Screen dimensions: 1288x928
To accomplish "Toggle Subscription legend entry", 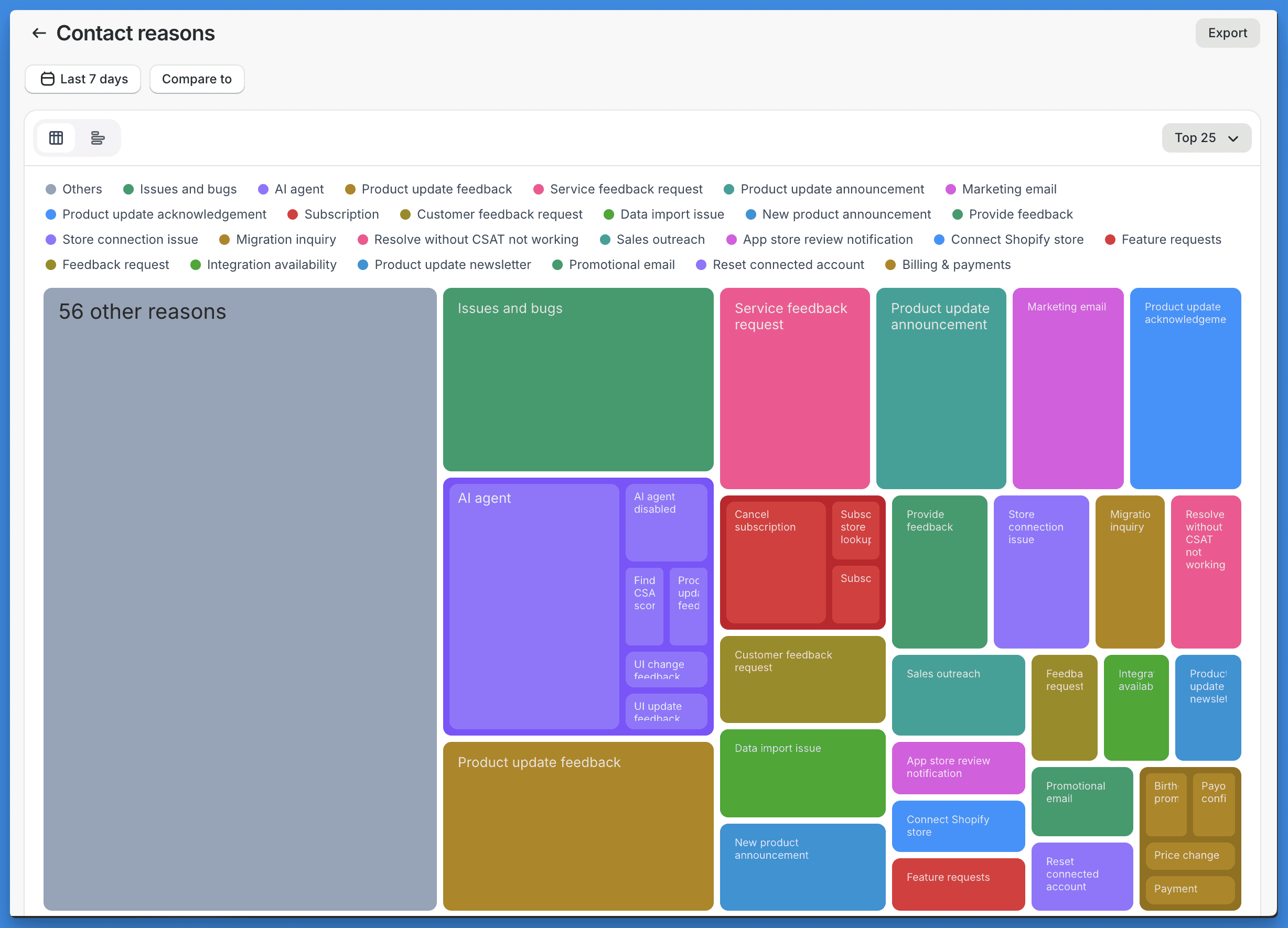I will tap(341, 214).
